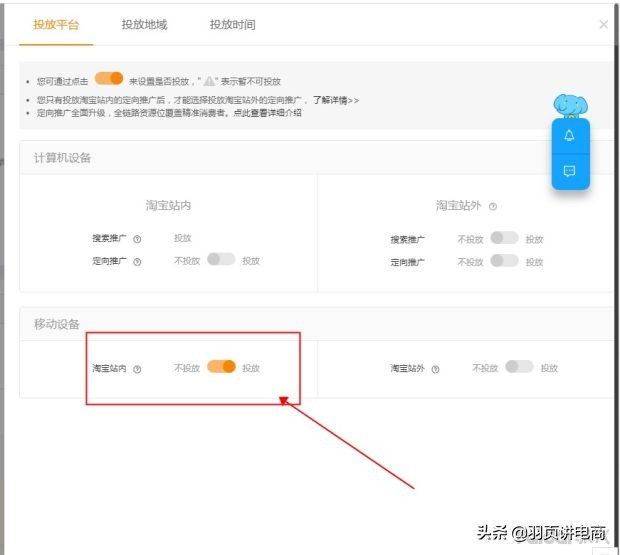Click 投放 label of 淘宝站外 搜索推广
Image resolution: width=620 pixels, height=555 pixels.
[534, 240]
